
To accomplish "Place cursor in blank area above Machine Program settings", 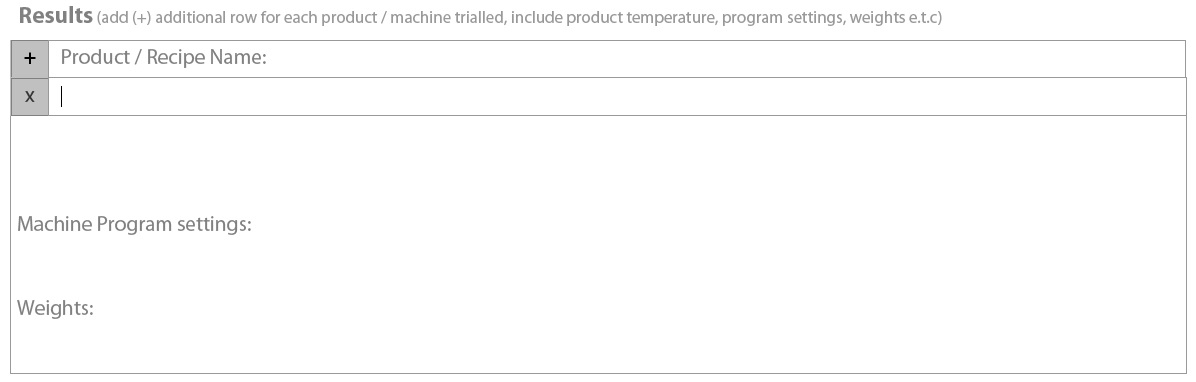I will [598, 164].
